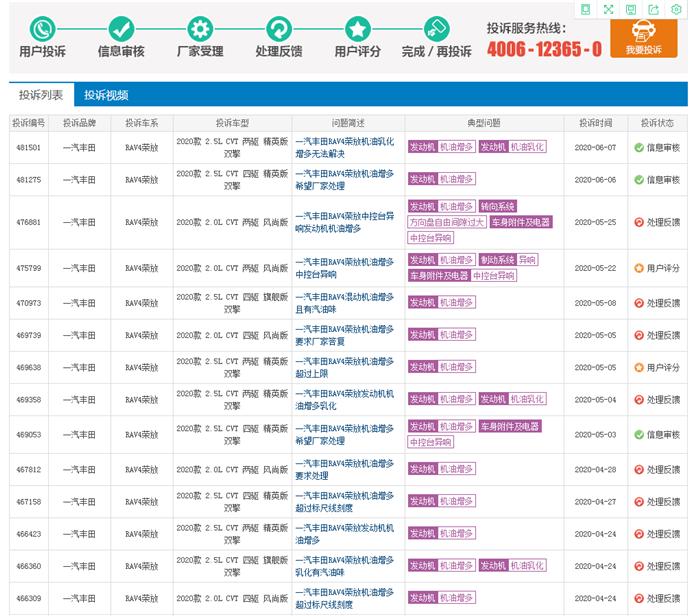Click the 信息审核 checkmark step icon

[121, 29]
